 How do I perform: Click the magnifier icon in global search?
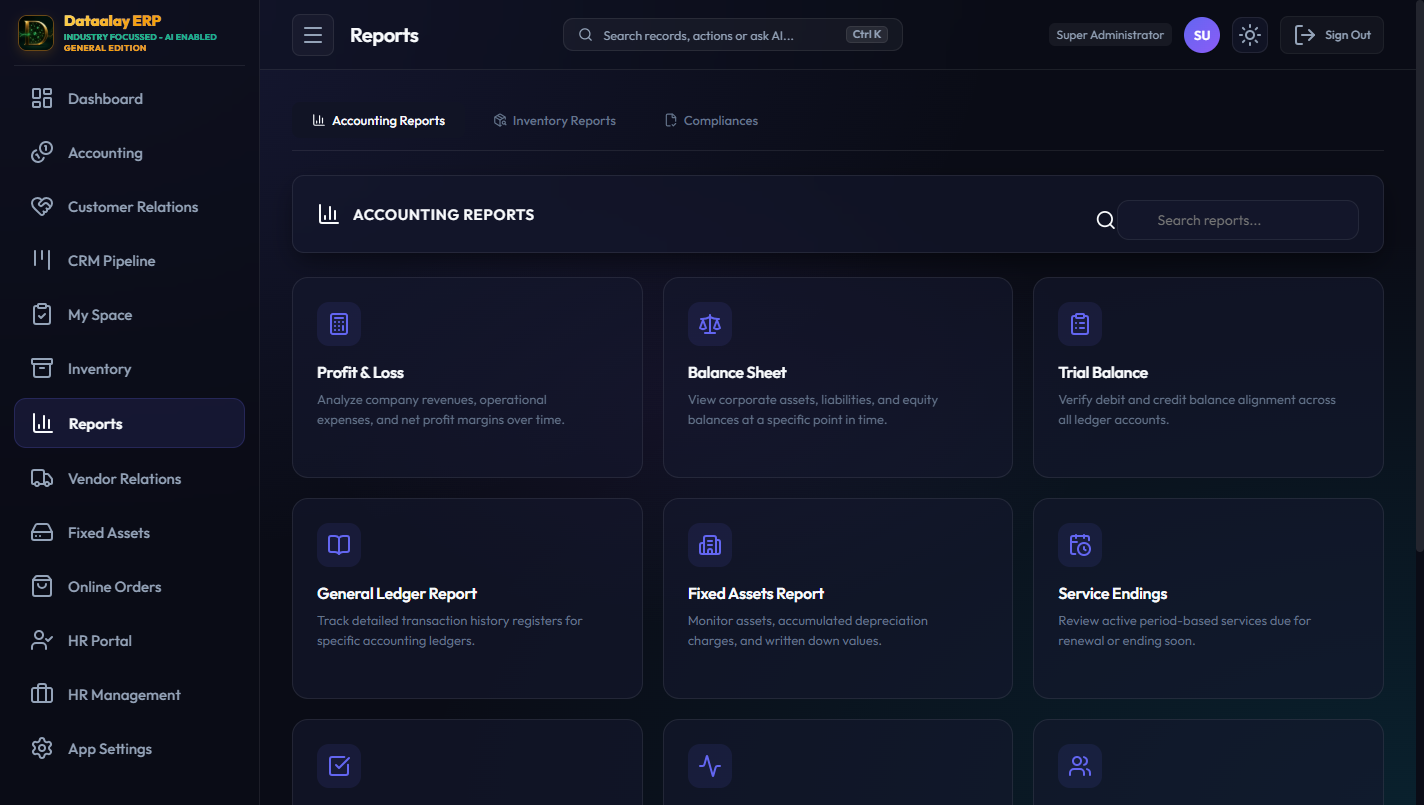pyautogui.click(x=586, y=35)
